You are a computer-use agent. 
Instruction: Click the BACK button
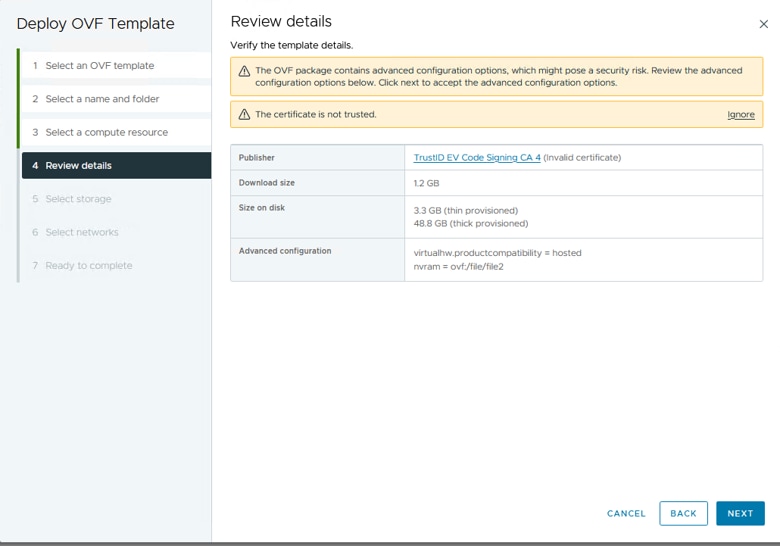point(683,513)
